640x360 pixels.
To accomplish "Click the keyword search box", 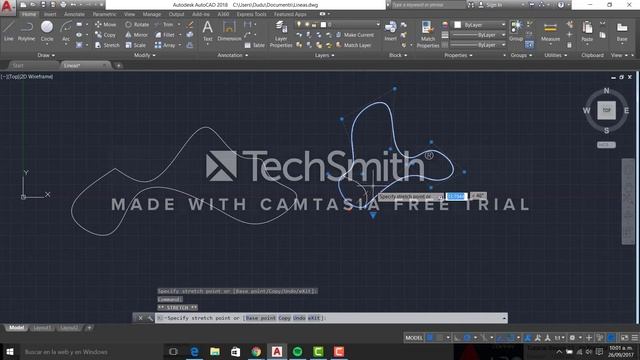I will (x=428, y=5).
